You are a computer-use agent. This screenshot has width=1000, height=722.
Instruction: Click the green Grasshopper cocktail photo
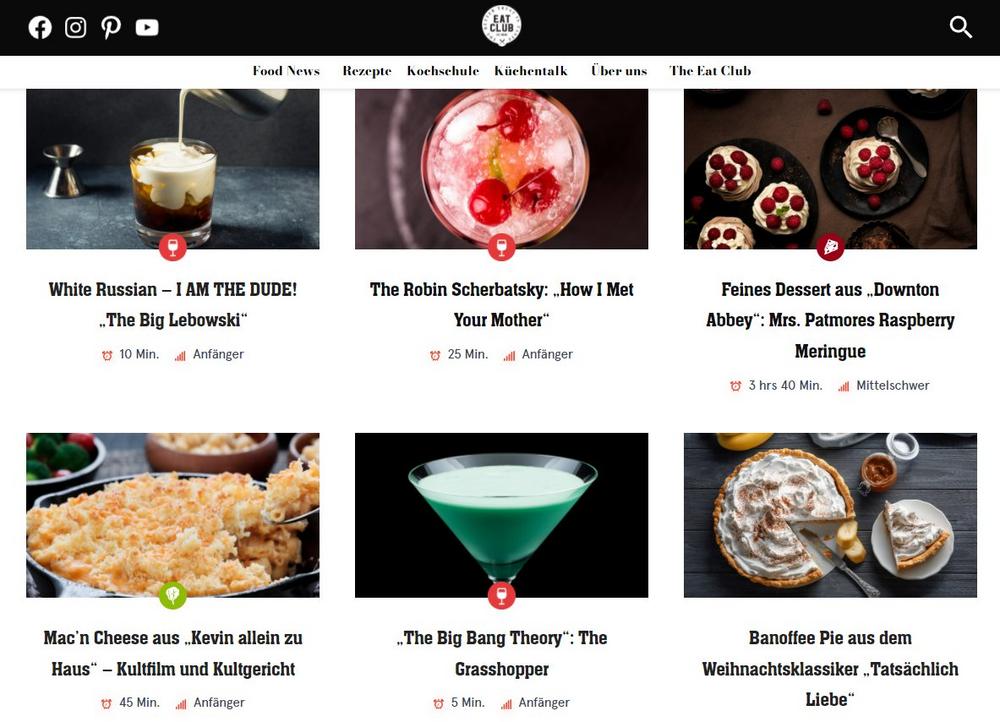pyautogui.click(x=501, y=515)
